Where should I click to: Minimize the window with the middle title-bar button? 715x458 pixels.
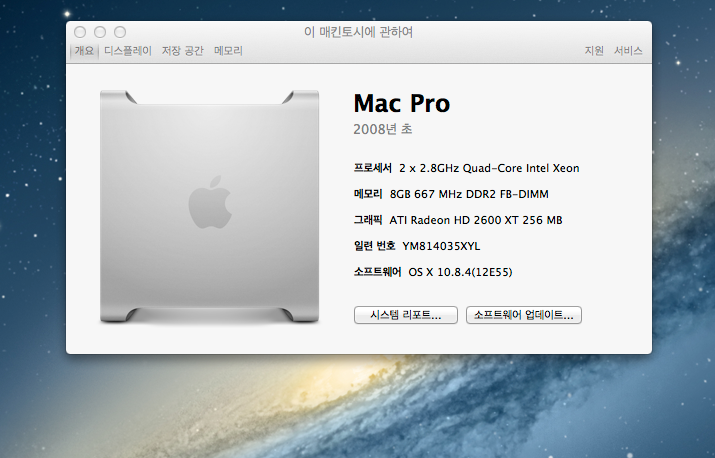tap(100, 33)
